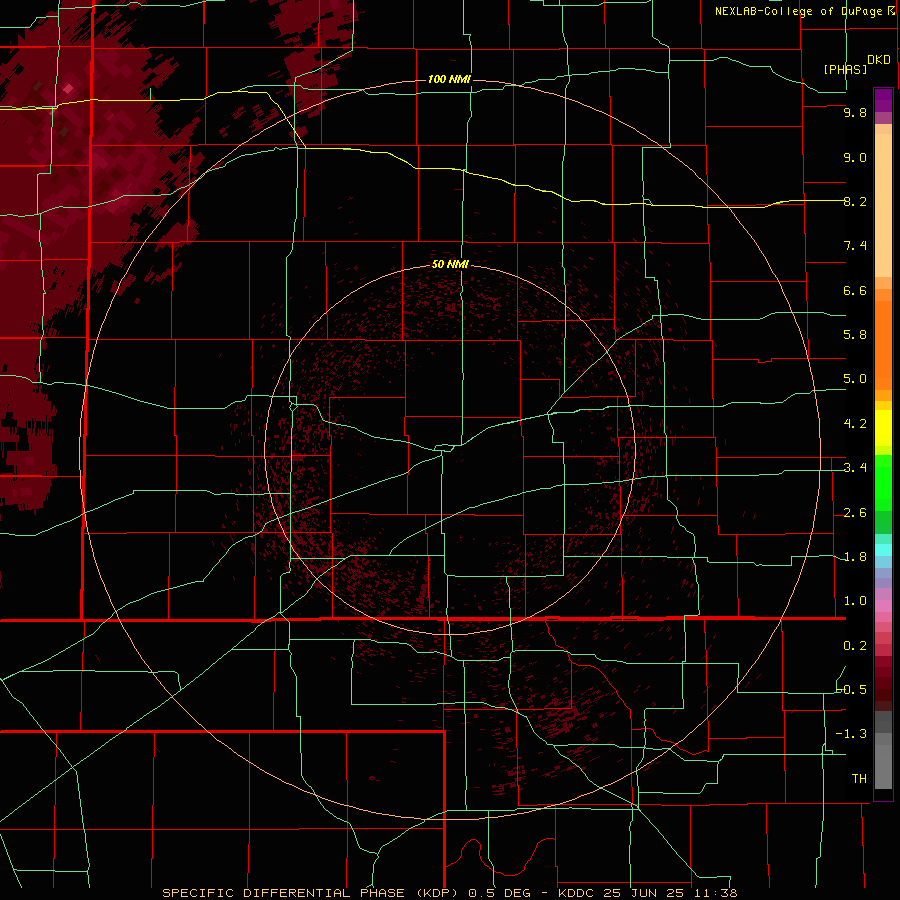Click the 100 NMI range ring label

tap(449, 79)
